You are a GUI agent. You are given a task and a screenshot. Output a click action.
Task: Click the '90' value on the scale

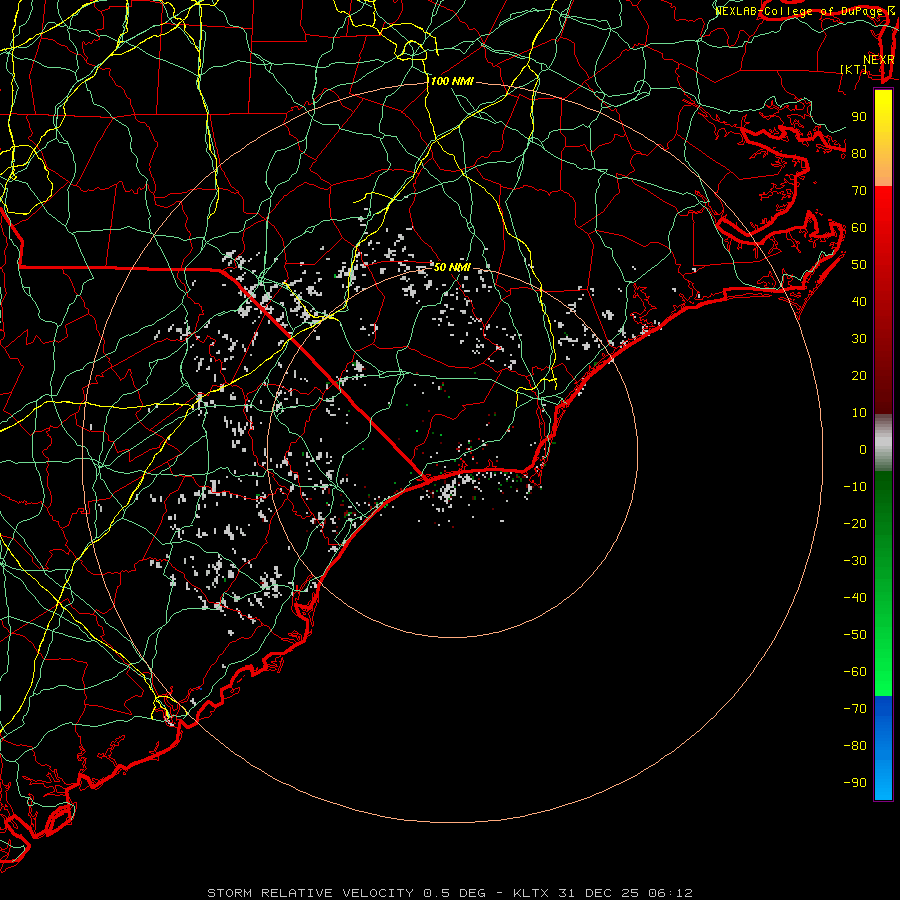(x=859, y=117)
